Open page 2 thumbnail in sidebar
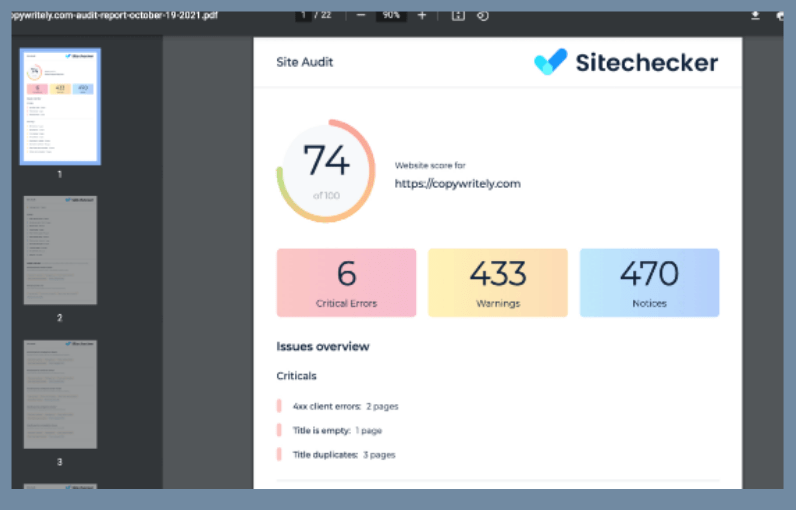 point(60,250)
